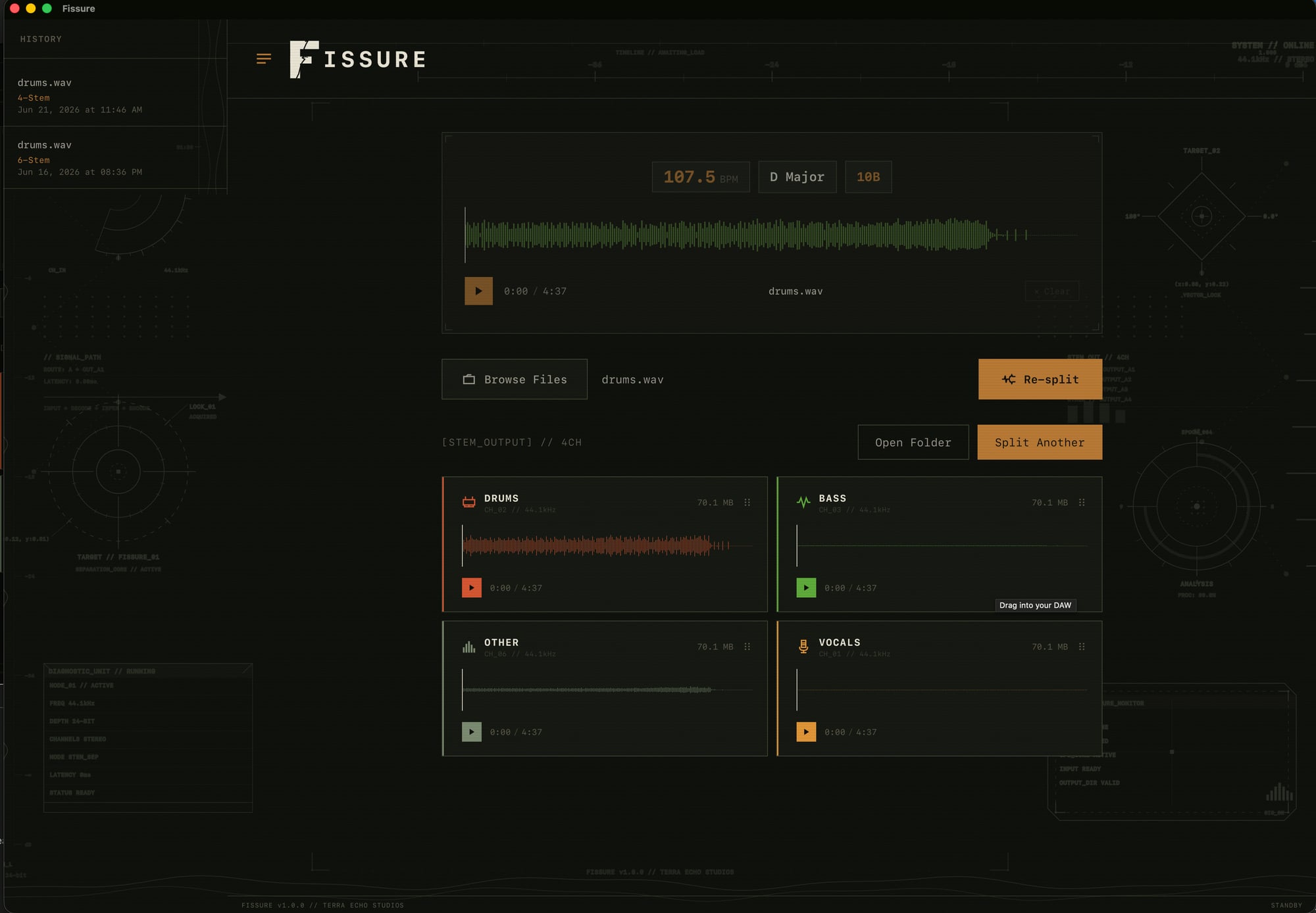The width and height of the screenshot is (1316, 913).
Task: Click the 10B Camelot key badge
Action: (x=869, y=177)
